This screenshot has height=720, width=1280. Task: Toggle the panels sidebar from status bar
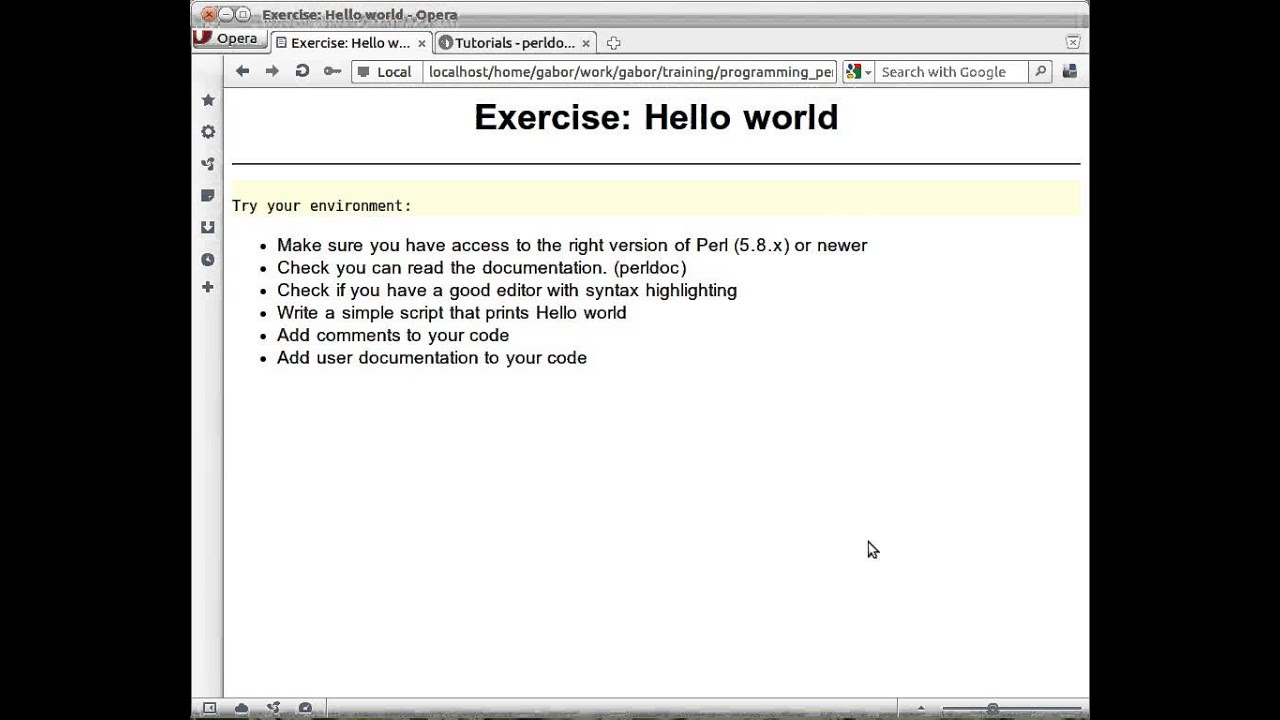(x=209, y=708)
